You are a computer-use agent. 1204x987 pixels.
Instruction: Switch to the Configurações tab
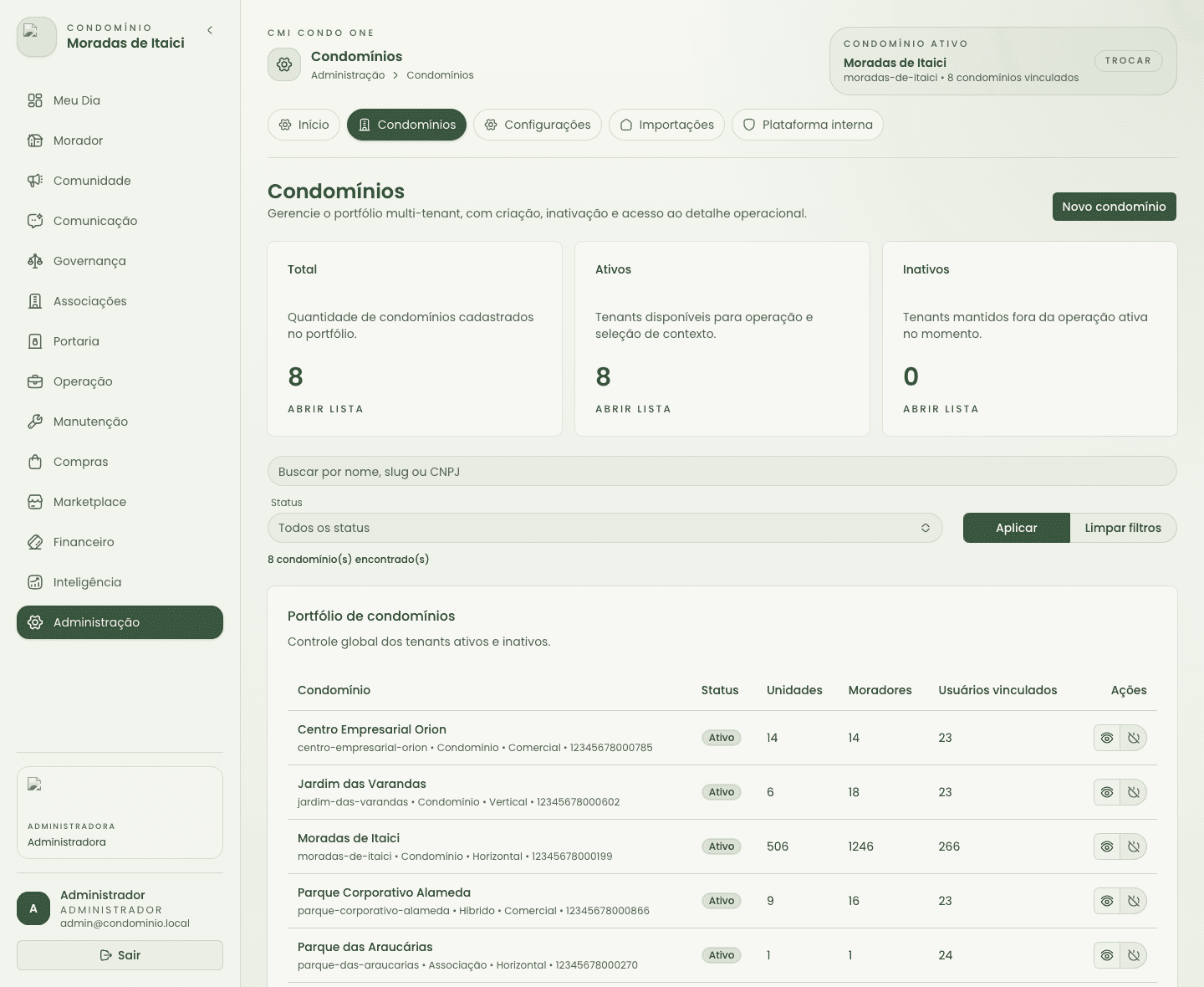[x=538, y=125]
